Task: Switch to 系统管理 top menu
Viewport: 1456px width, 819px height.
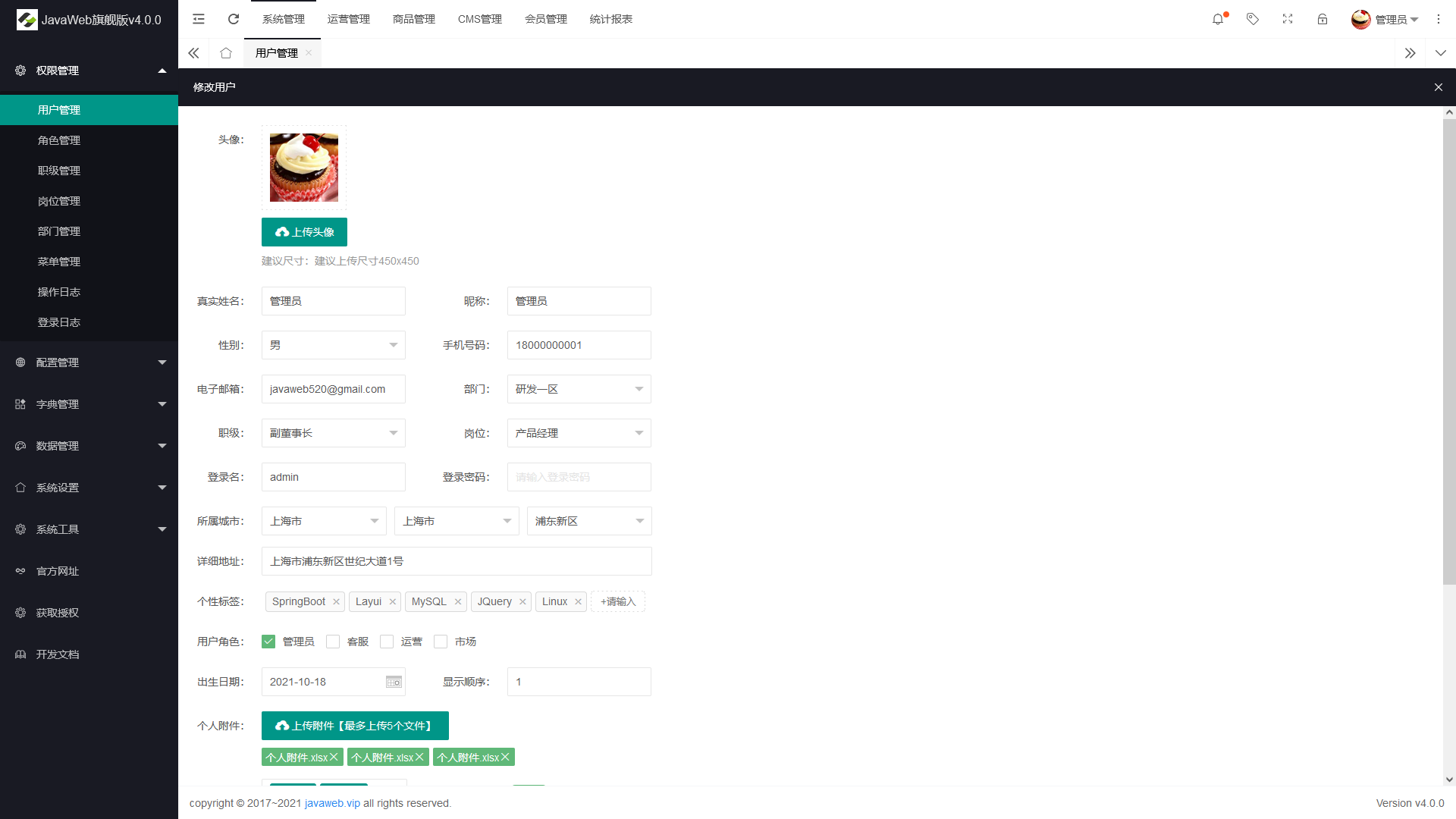Action: tap(284, 19)
